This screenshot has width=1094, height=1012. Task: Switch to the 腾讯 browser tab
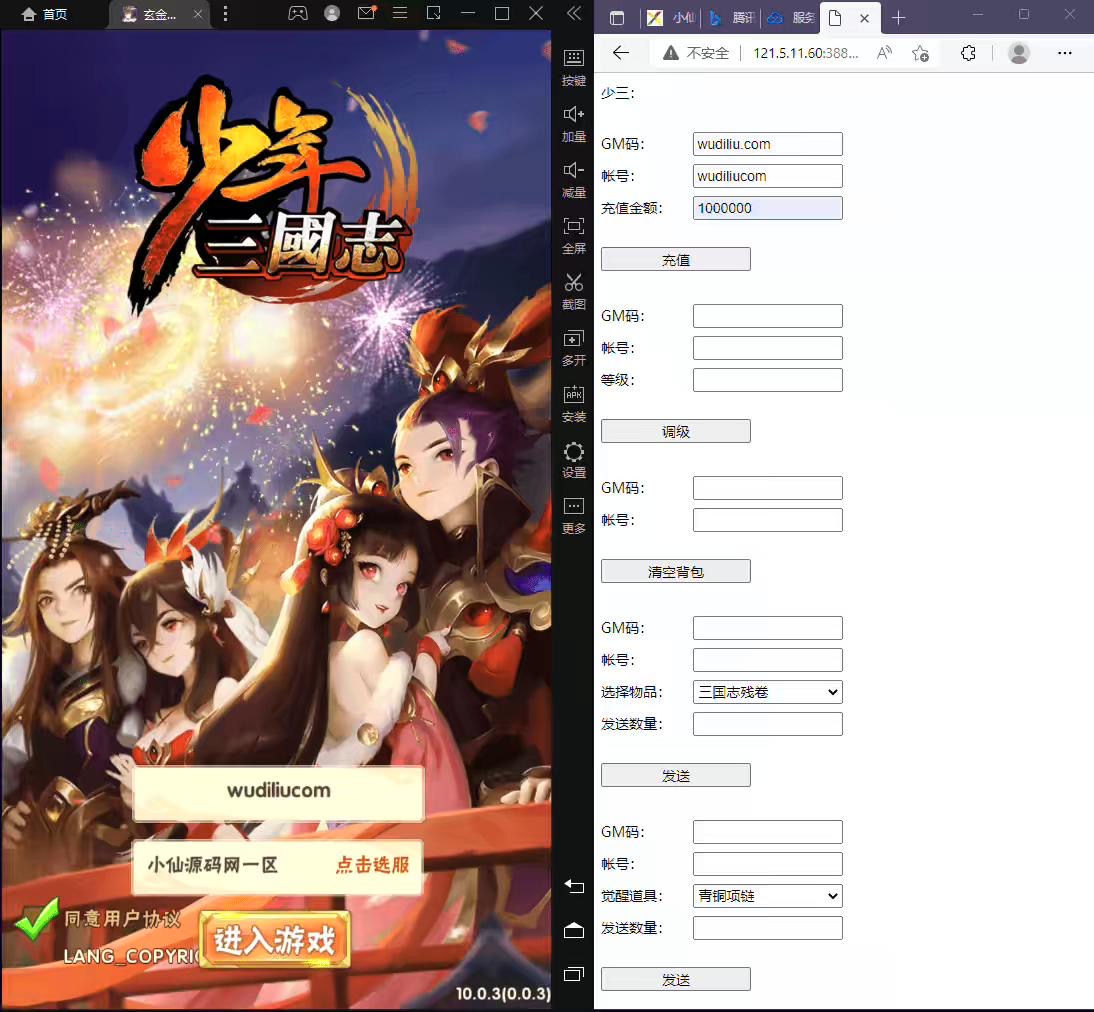click(x=732, y=18)
